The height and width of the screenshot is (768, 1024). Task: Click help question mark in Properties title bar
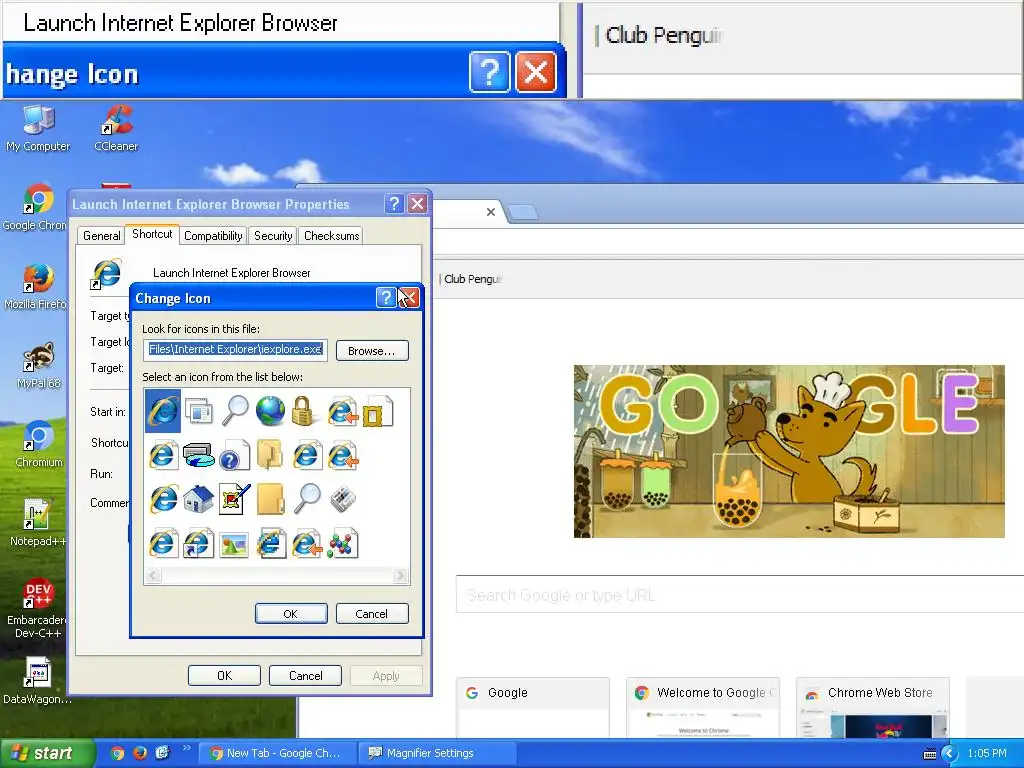[394, 204]
